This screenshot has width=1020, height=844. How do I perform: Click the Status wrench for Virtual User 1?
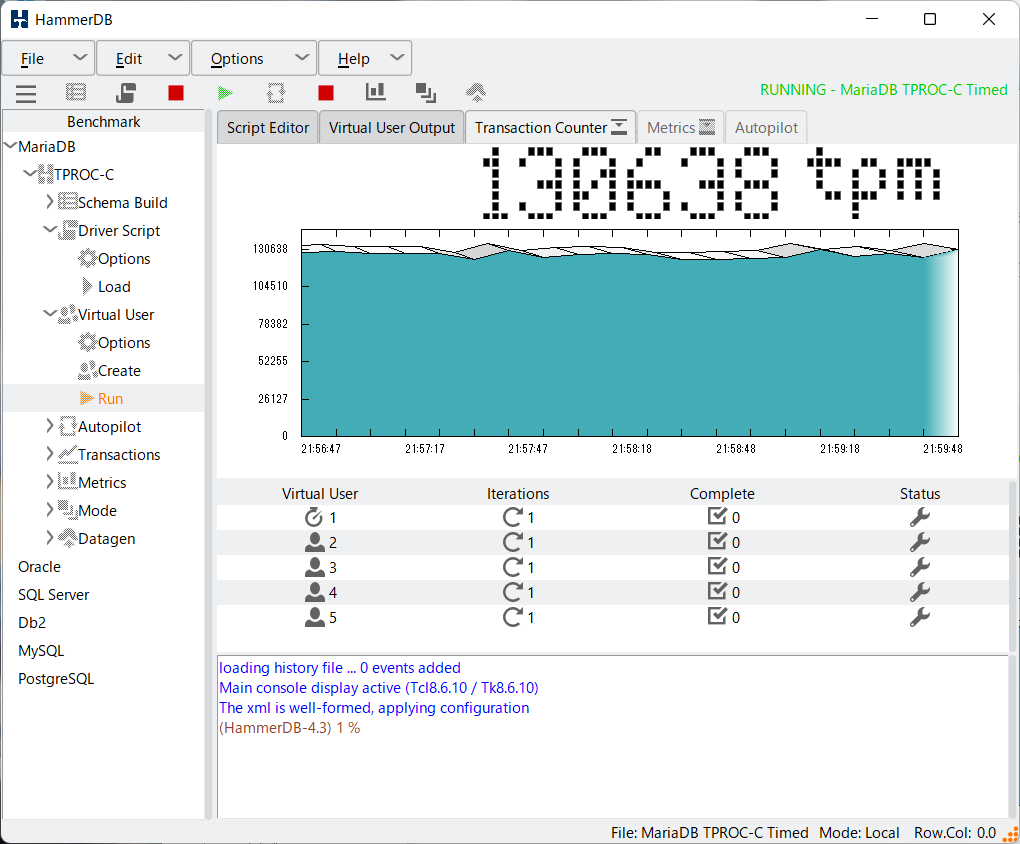pos(919,517)
